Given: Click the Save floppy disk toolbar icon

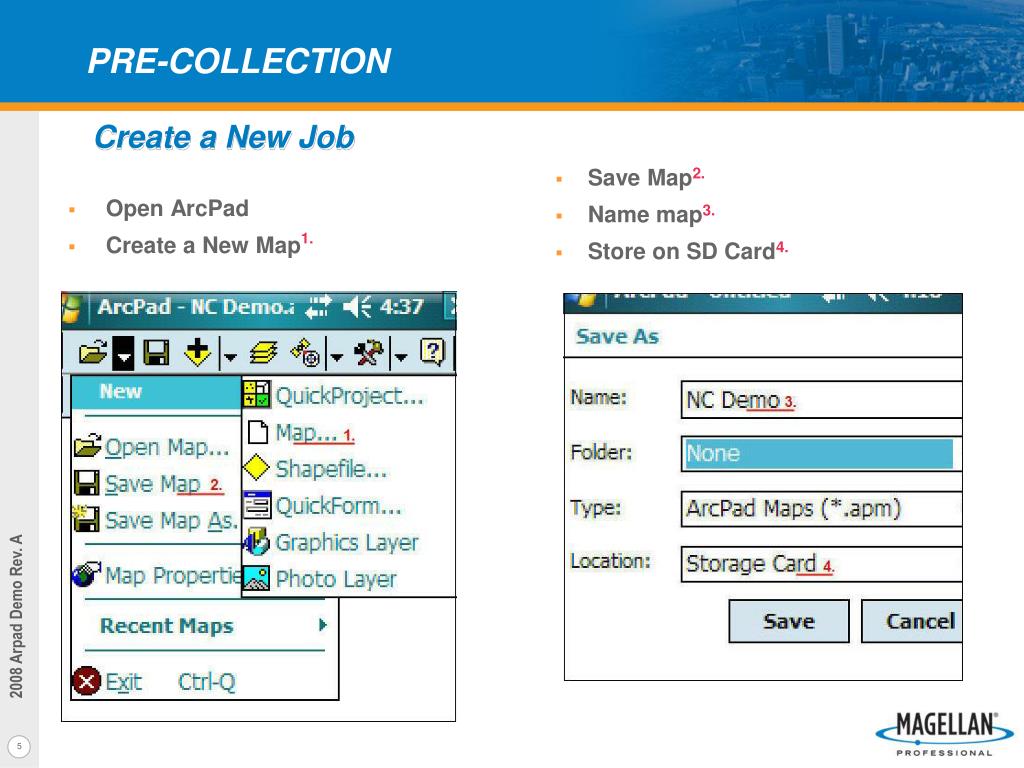Looking at the screenshot, I should pyautogui.click(x=156, y=353).
